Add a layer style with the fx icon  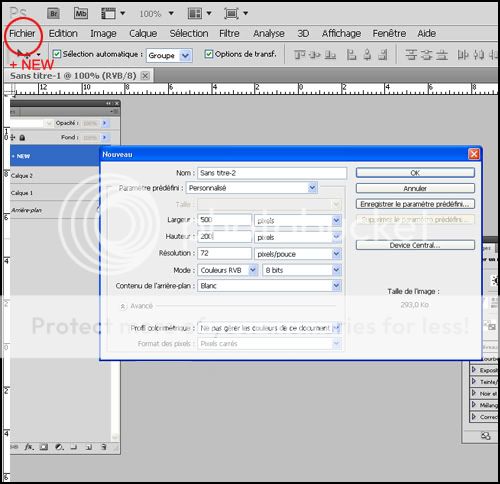tap(29, 447)
